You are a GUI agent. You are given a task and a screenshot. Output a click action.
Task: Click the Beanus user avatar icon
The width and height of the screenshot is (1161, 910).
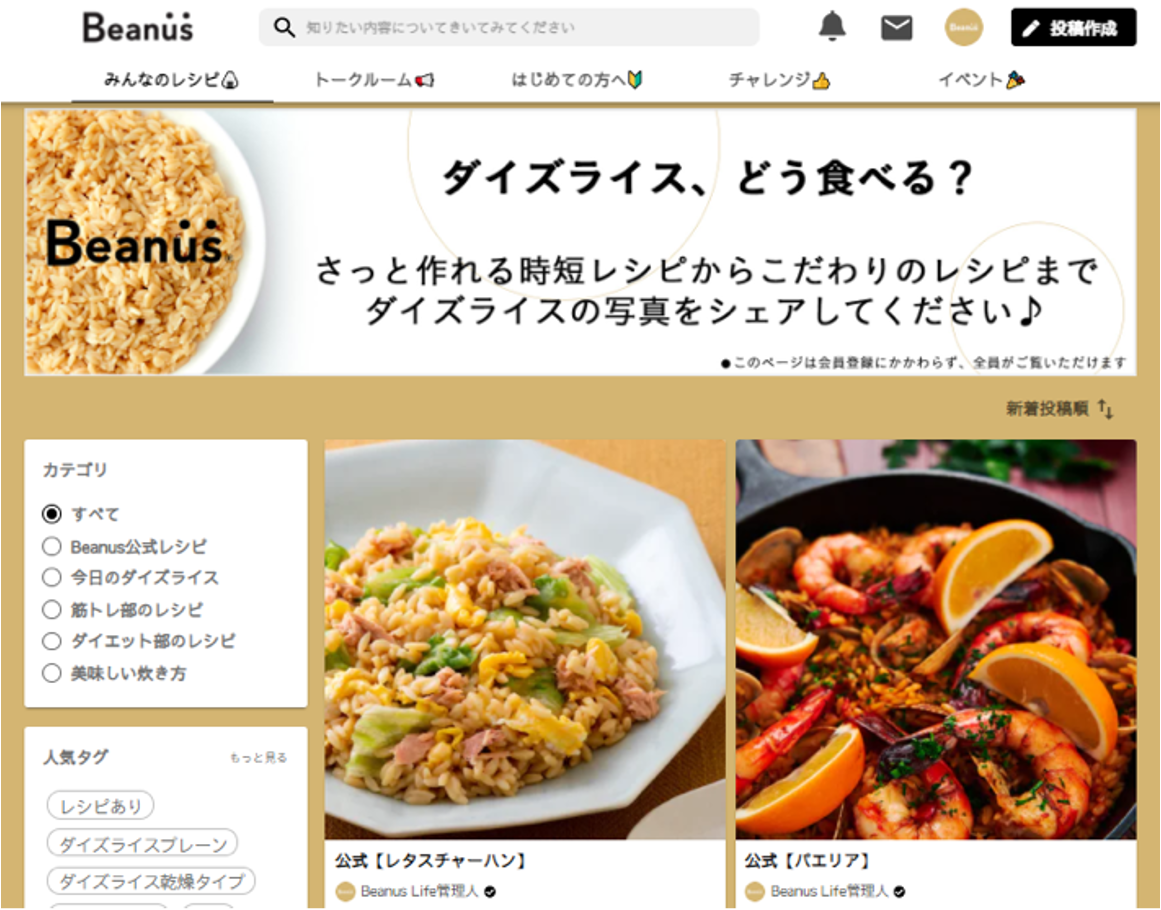pos(963,27)
